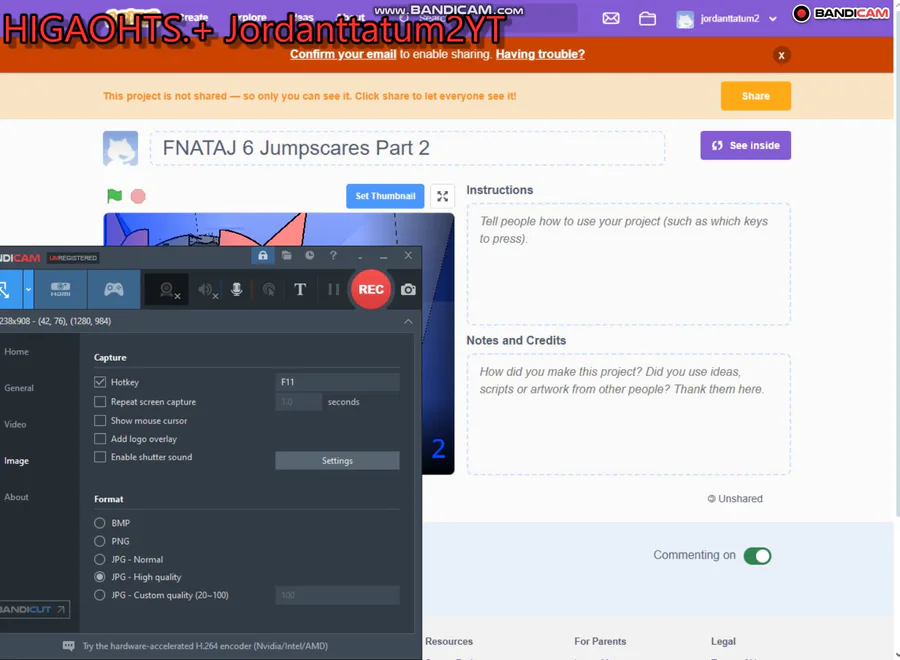The height and width of the screenshot is (660, 900).
Task: Toggle the Bandicam microphone icon
Action: coord(236,289)
